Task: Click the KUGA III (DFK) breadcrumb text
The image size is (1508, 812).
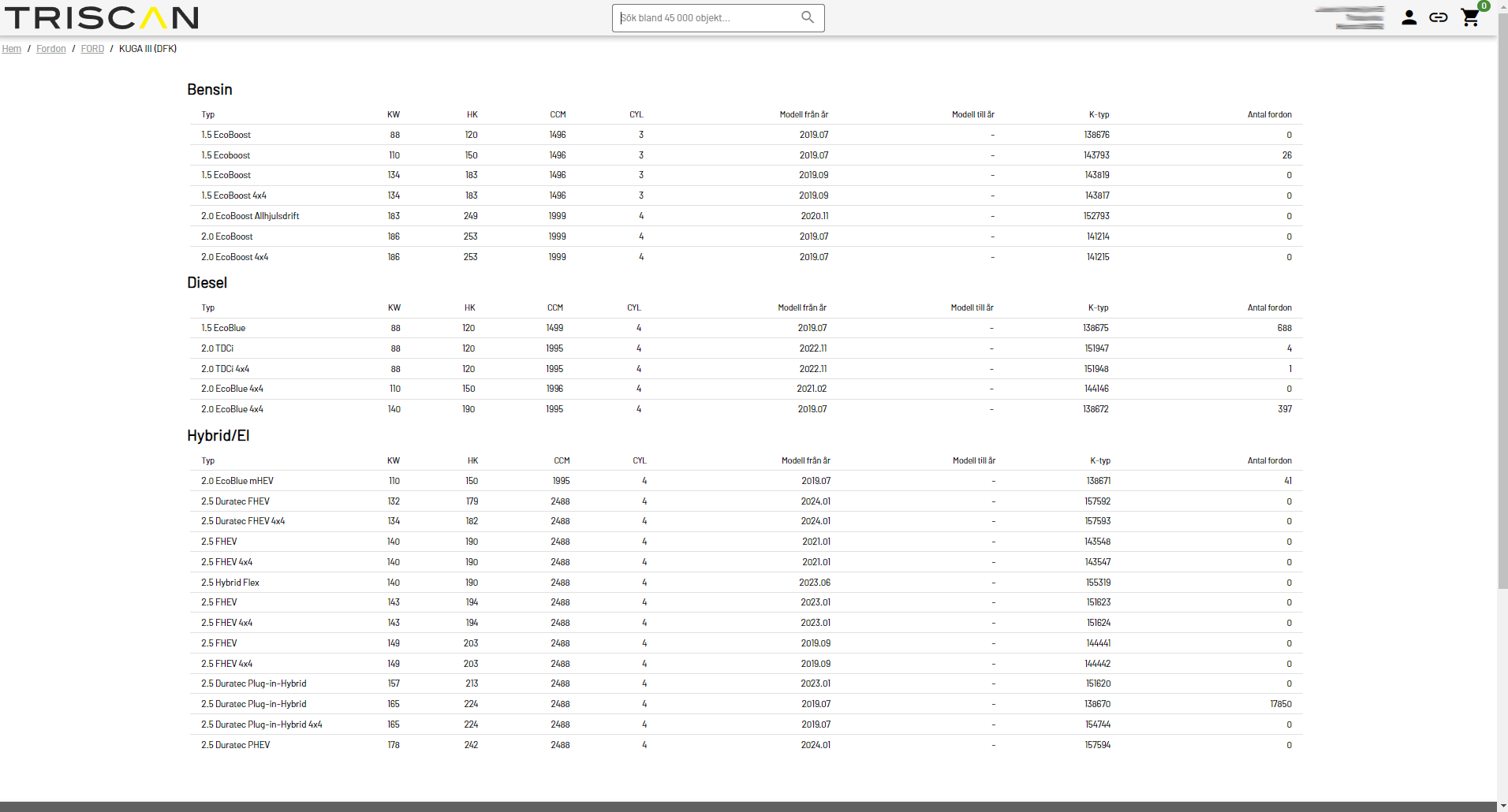Action: 147,49
